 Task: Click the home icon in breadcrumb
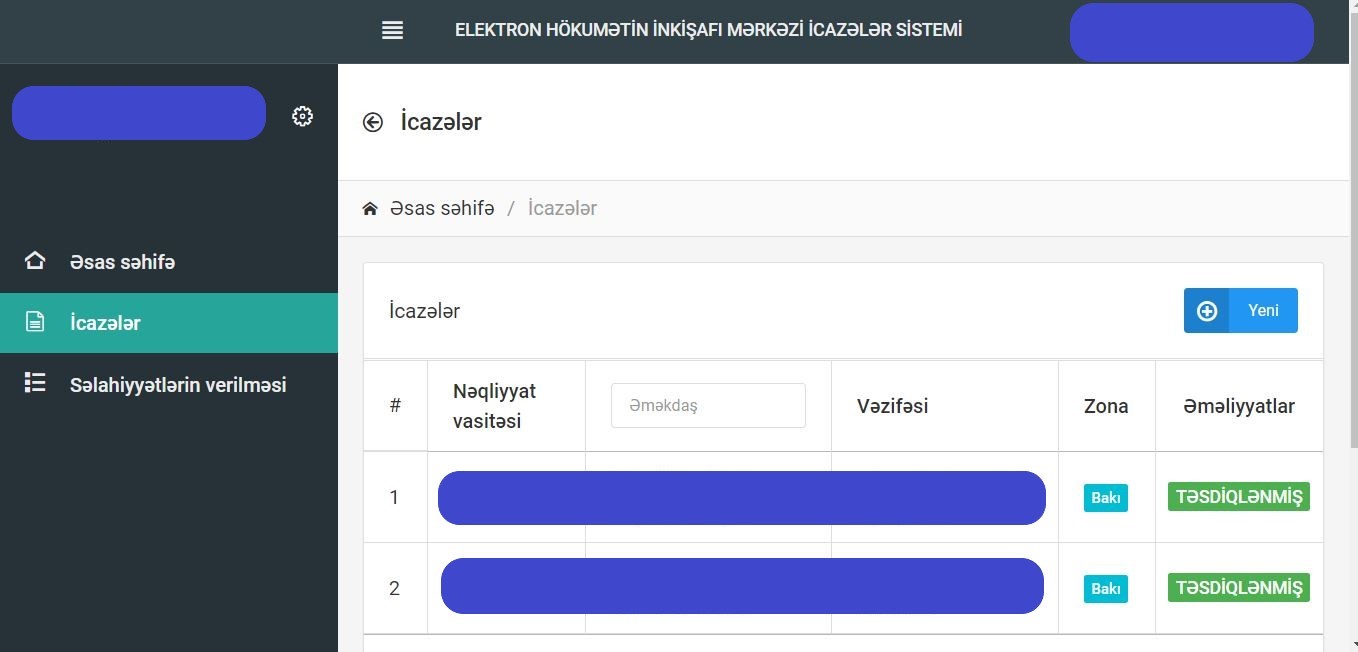point(370,208)
